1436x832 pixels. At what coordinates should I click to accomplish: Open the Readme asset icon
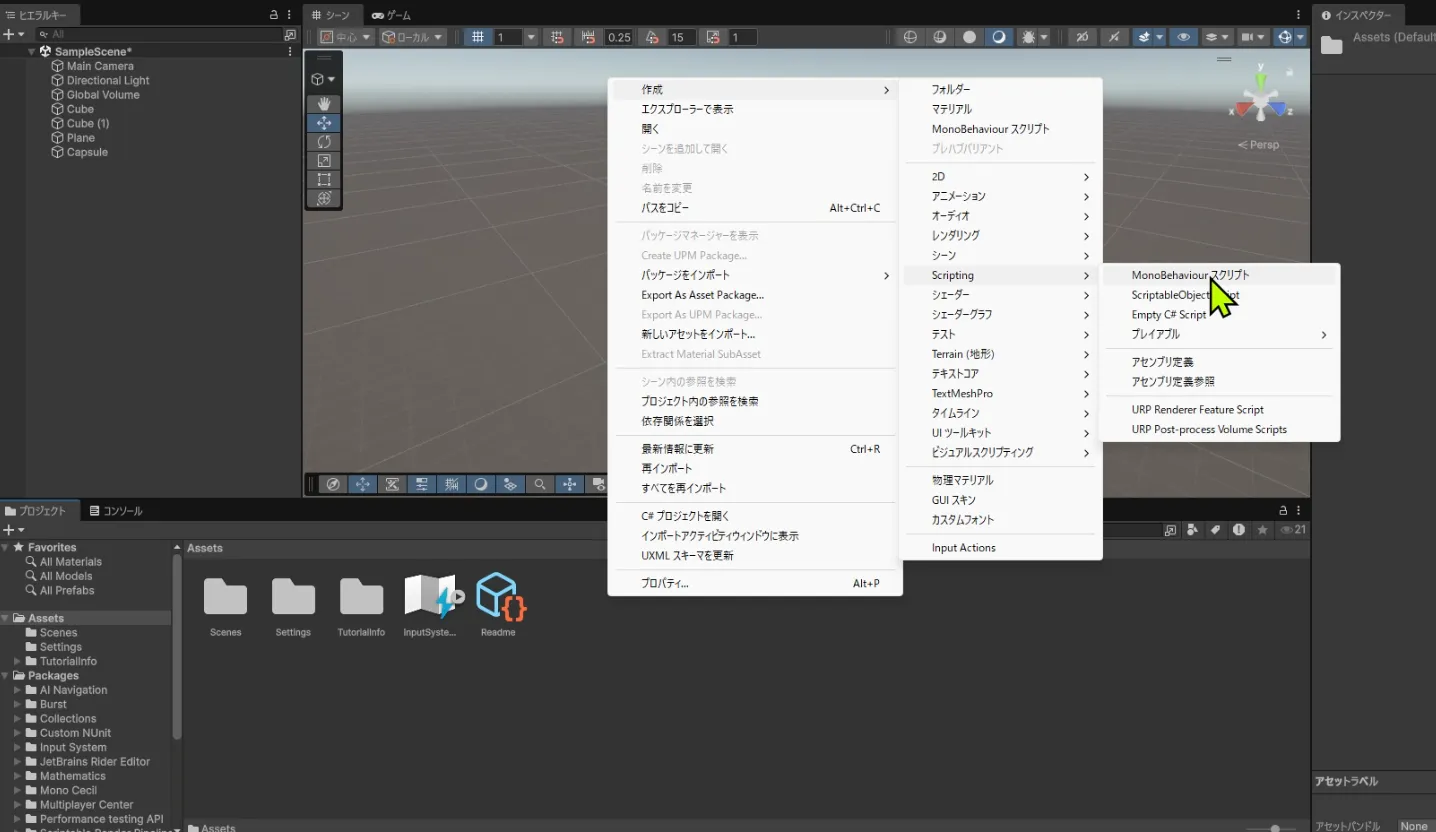(x=499, y=597)
